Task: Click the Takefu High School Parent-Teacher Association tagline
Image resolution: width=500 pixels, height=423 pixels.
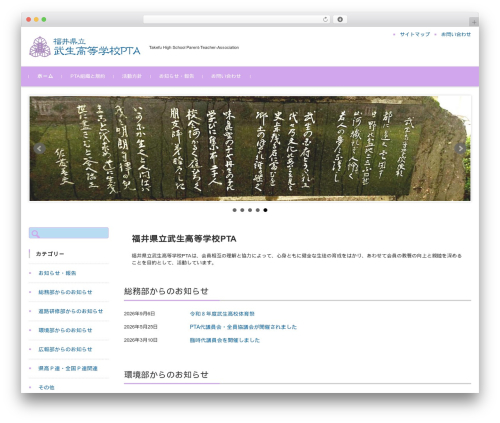Action: click(x=194, y=47)
